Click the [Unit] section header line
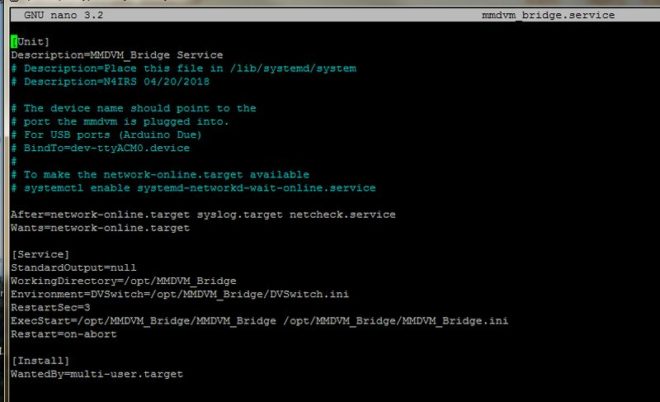Viewport: 660px width, 402px height. pos(30,42)
